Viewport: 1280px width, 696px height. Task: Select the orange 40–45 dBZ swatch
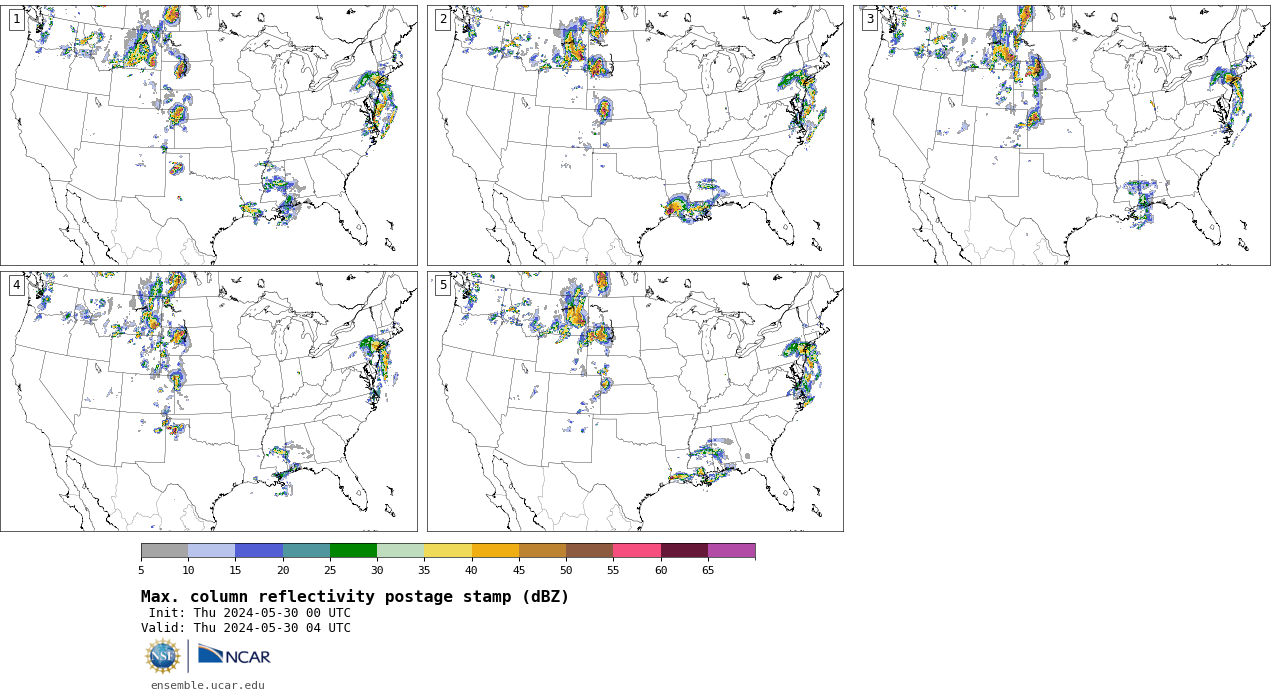tap(495, 550)
